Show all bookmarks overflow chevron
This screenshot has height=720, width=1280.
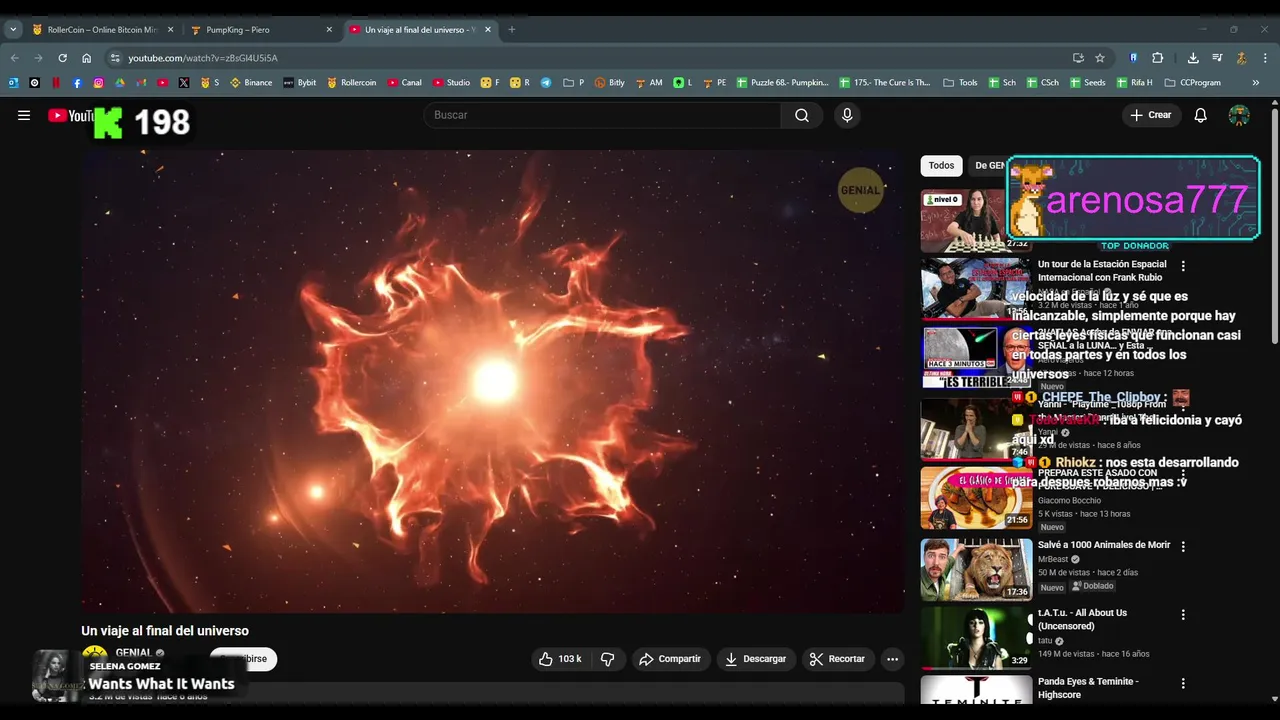pos(1256,83)
